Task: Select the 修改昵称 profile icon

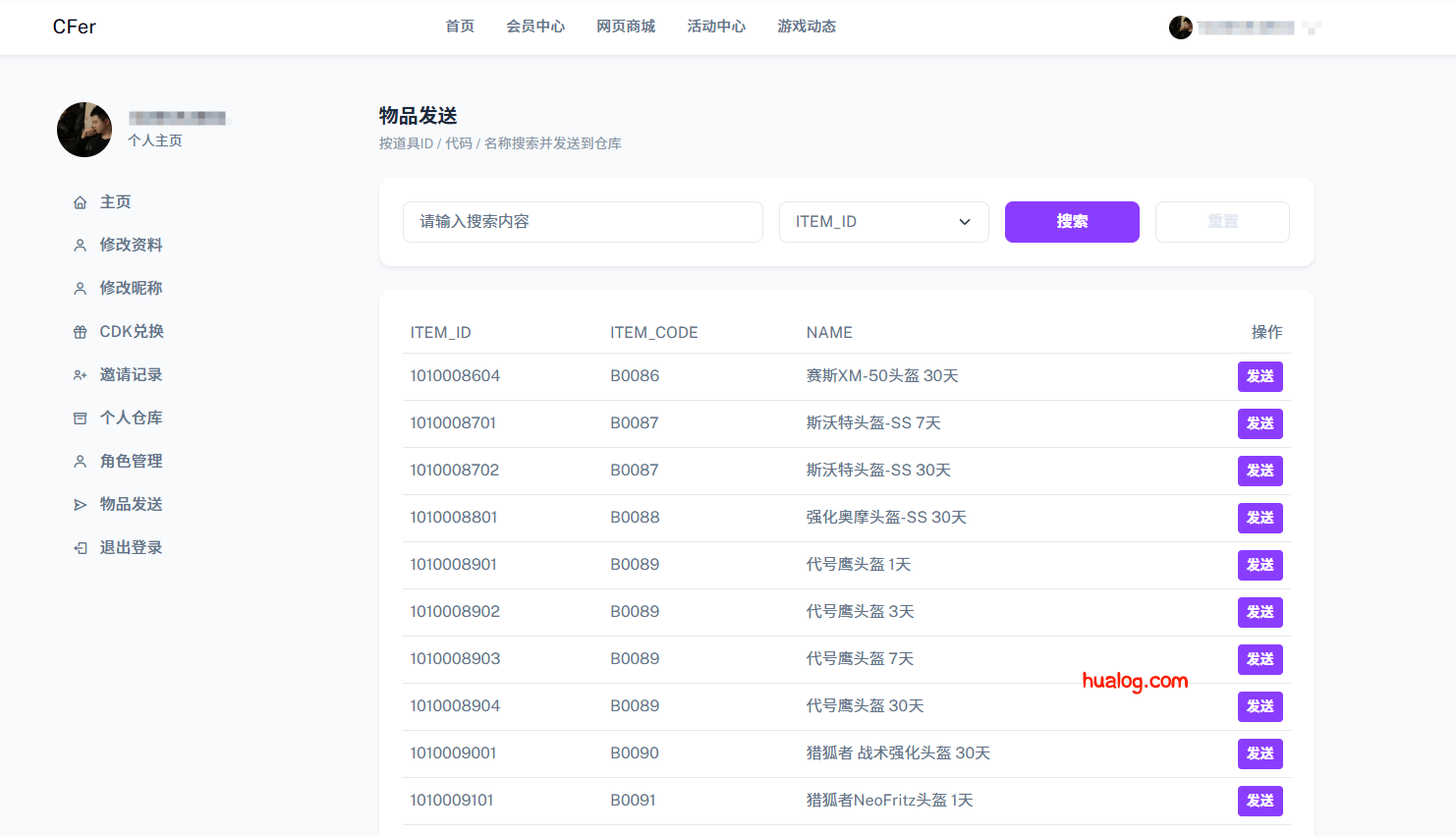Action: tap(81, 288)
